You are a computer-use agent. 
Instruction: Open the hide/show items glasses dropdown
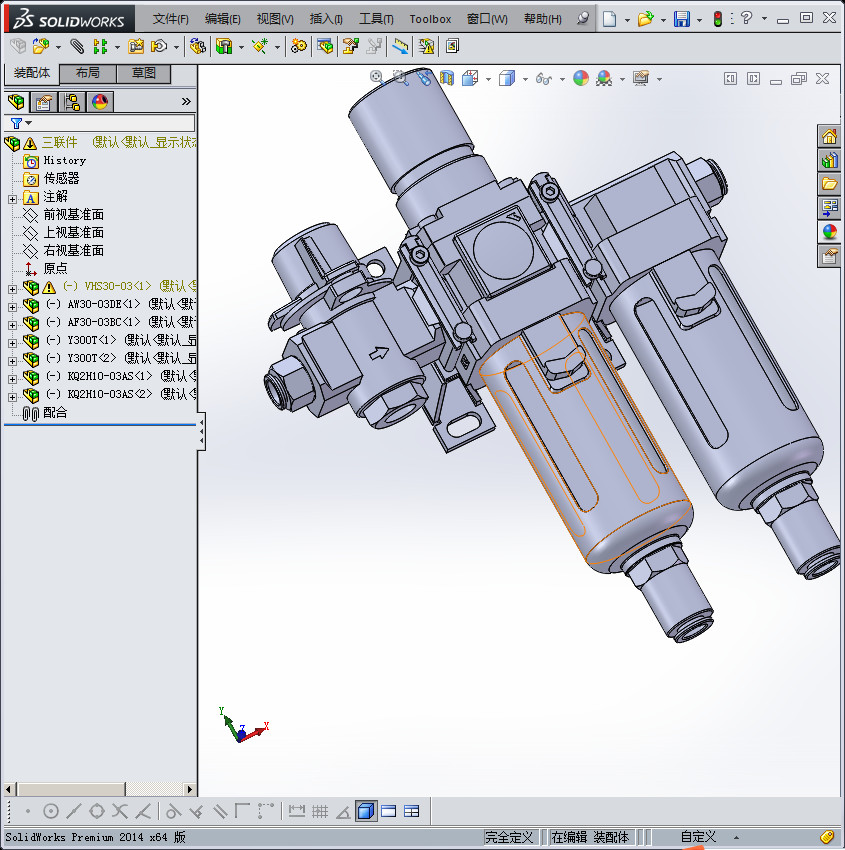543,79
